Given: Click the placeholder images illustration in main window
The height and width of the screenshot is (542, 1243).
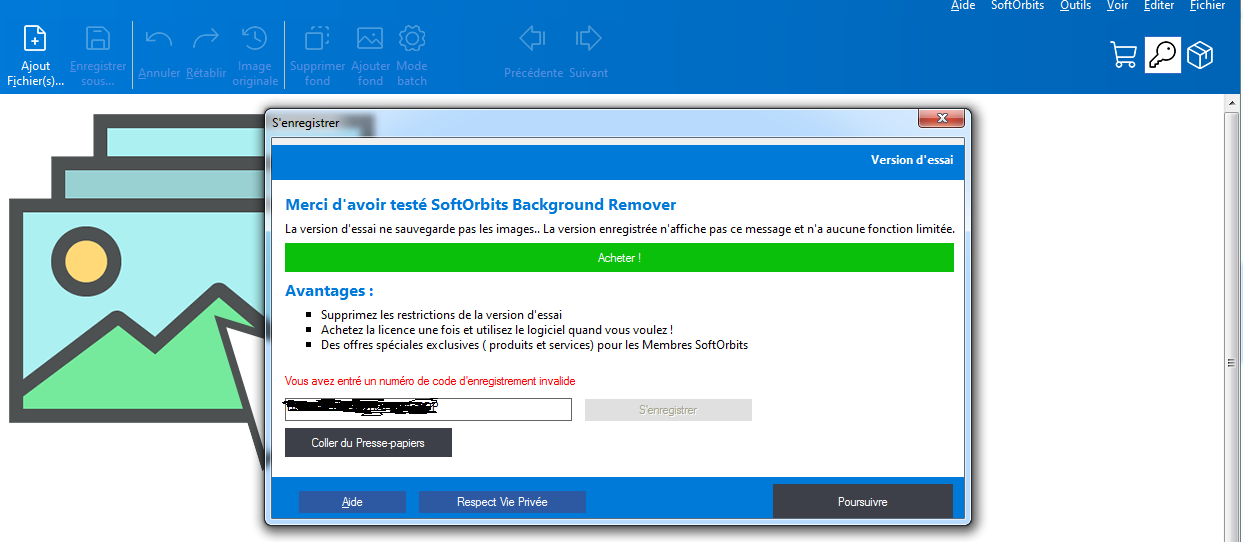Looking at the screenshot, I should tap(138, 290).
